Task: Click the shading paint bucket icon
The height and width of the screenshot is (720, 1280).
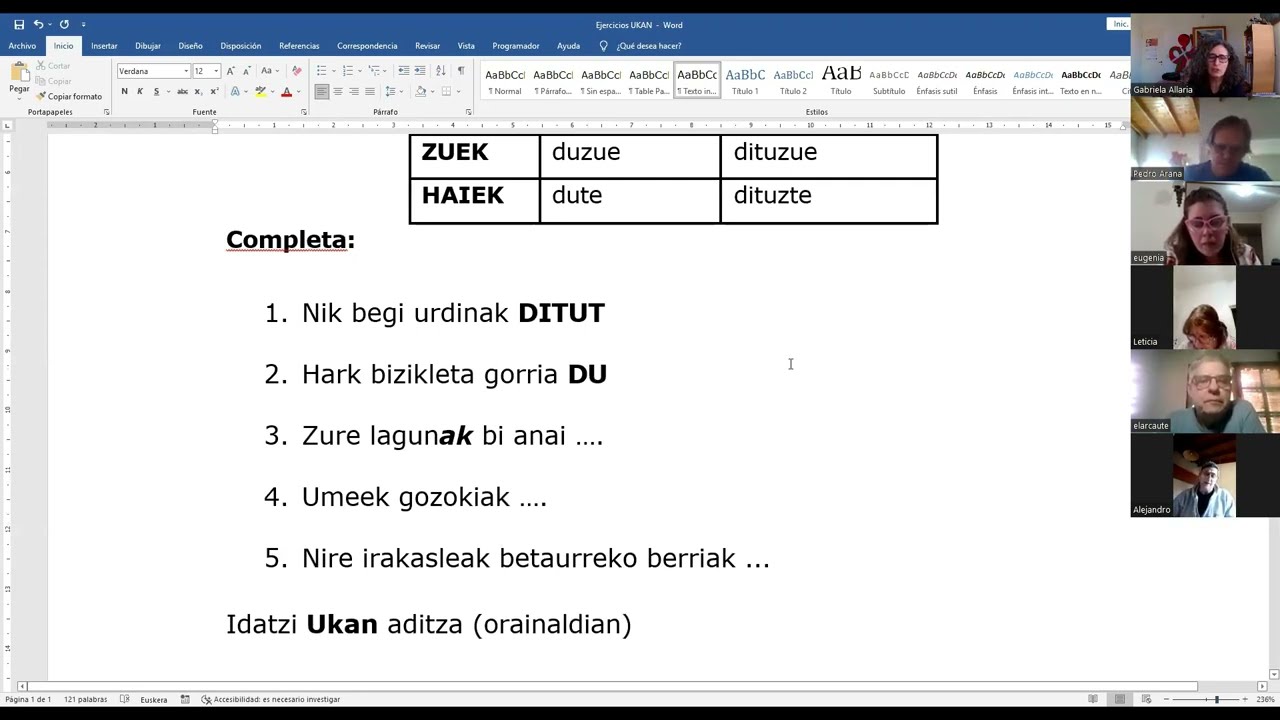Action: (x=420, y=91)
